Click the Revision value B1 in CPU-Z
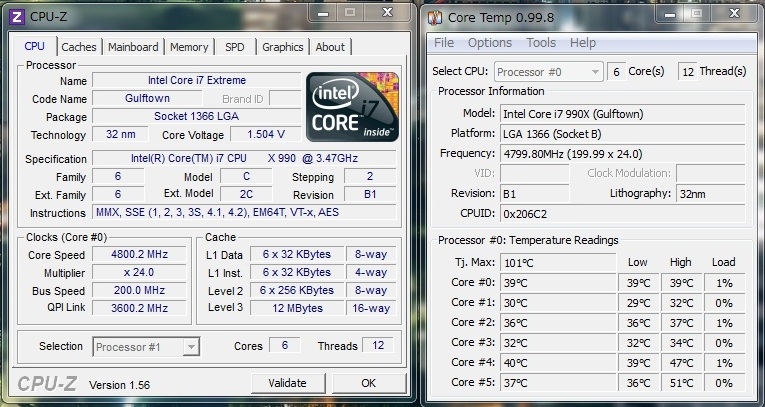The height and width of the screenshot is (407, 765). (x=370, y=194)
